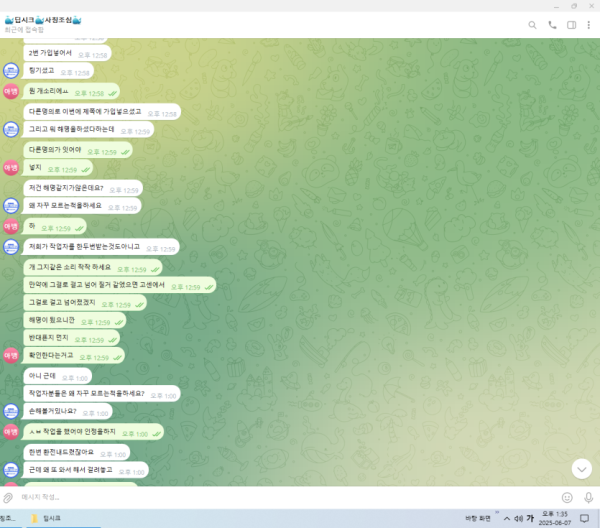Open the three-dot more options menu
Image resolution: width=600 pixels, height=528 pixels.
[x=589, y=25]
